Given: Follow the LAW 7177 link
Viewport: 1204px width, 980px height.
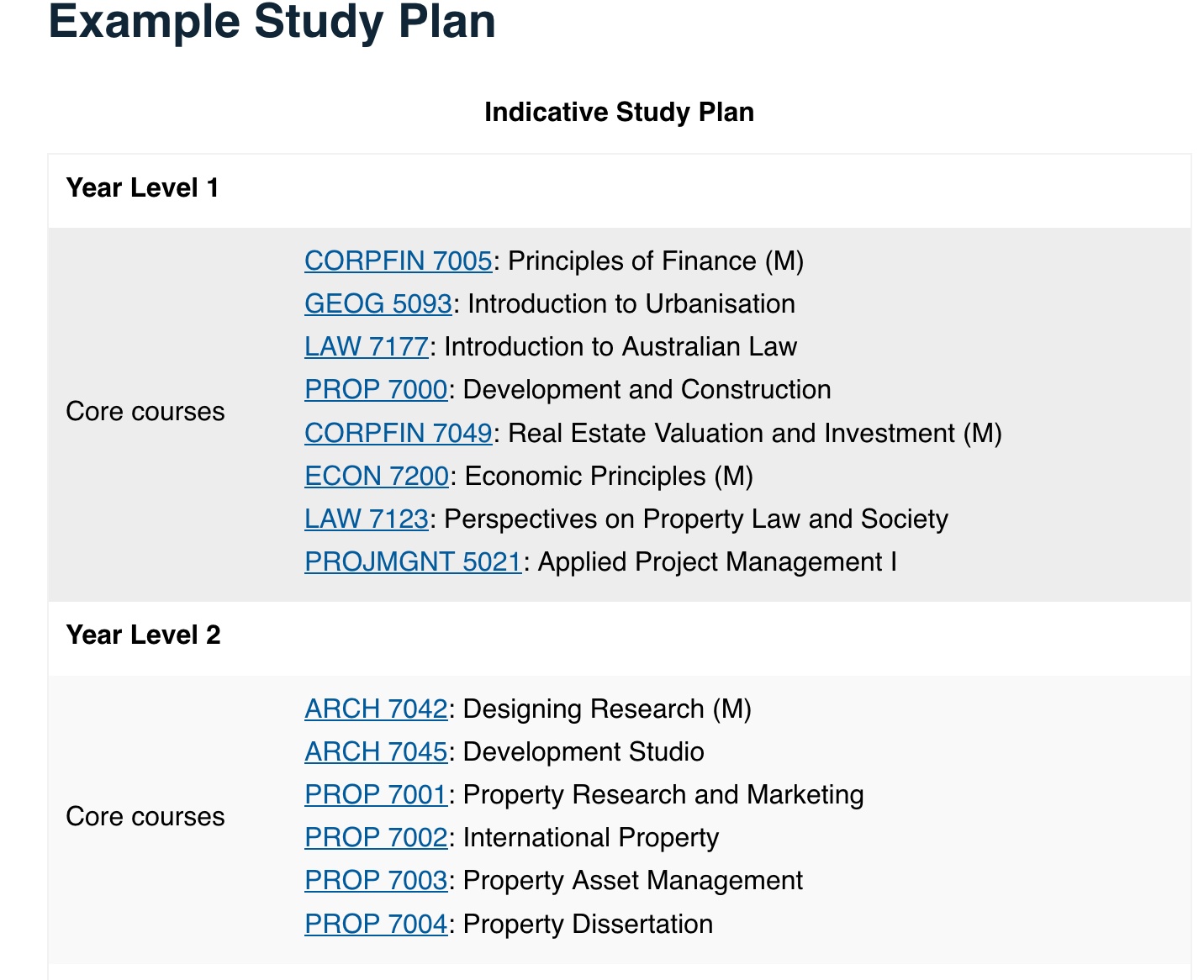Looking at the screenshot, I should coord(367,347).
